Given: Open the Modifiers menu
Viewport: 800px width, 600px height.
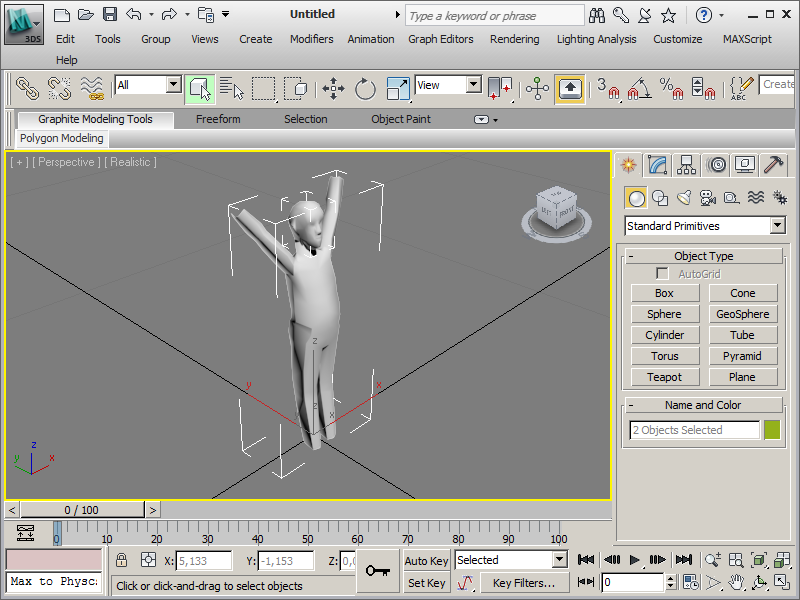Looking at the screenshot, I should [311, 39].
